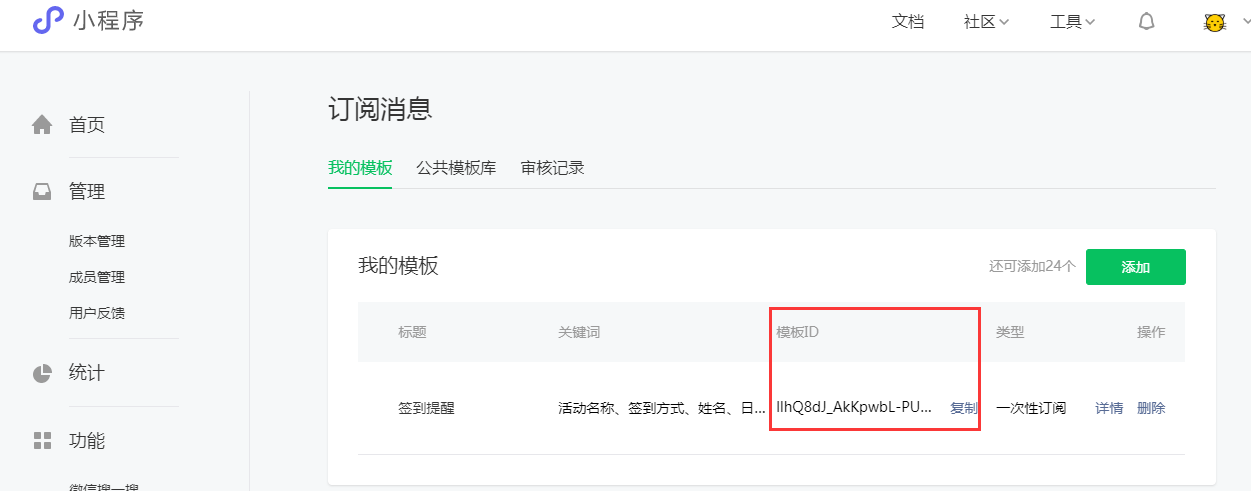The width and height of the screenshot is (1251, 491).
Task: Open 用户反馈 in the sidebar
Action: [97, 313]
